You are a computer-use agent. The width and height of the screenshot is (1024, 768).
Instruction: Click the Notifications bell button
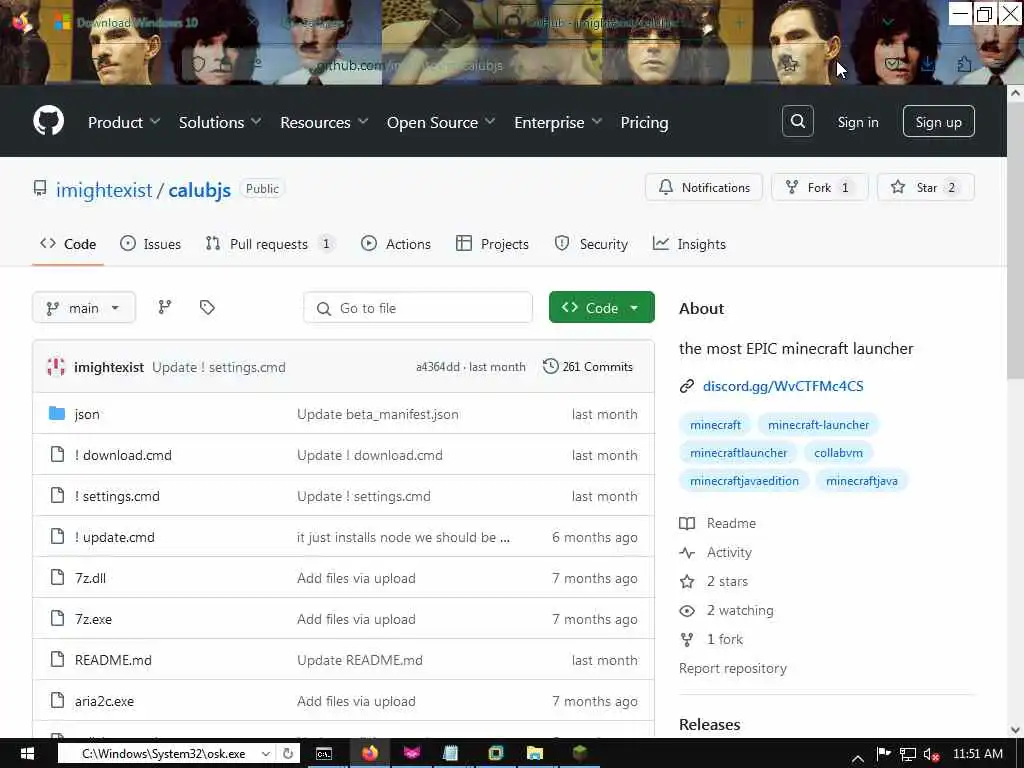[x=703, y=187]
